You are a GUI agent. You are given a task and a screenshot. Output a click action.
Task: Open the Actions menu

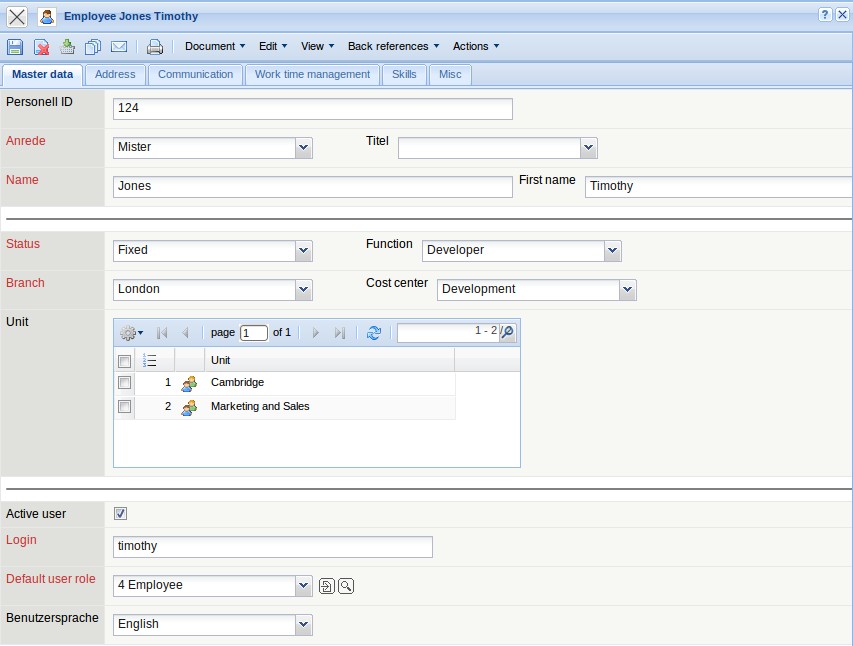click(x=475, y=47)
